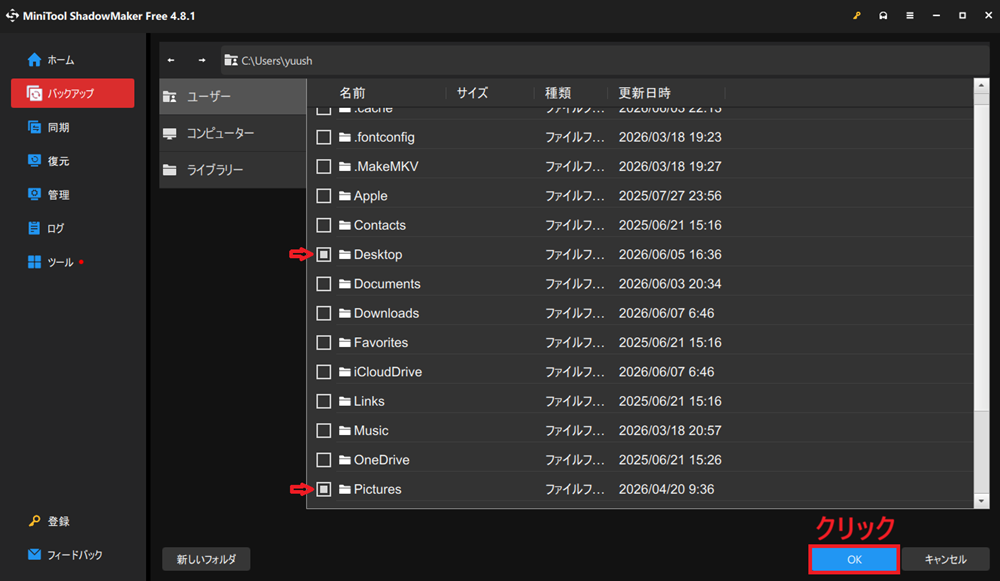This screenshot has height=581, width=1000.
Task: Click the 同期 sync icon in sidebar
Action: click(34, 127)
